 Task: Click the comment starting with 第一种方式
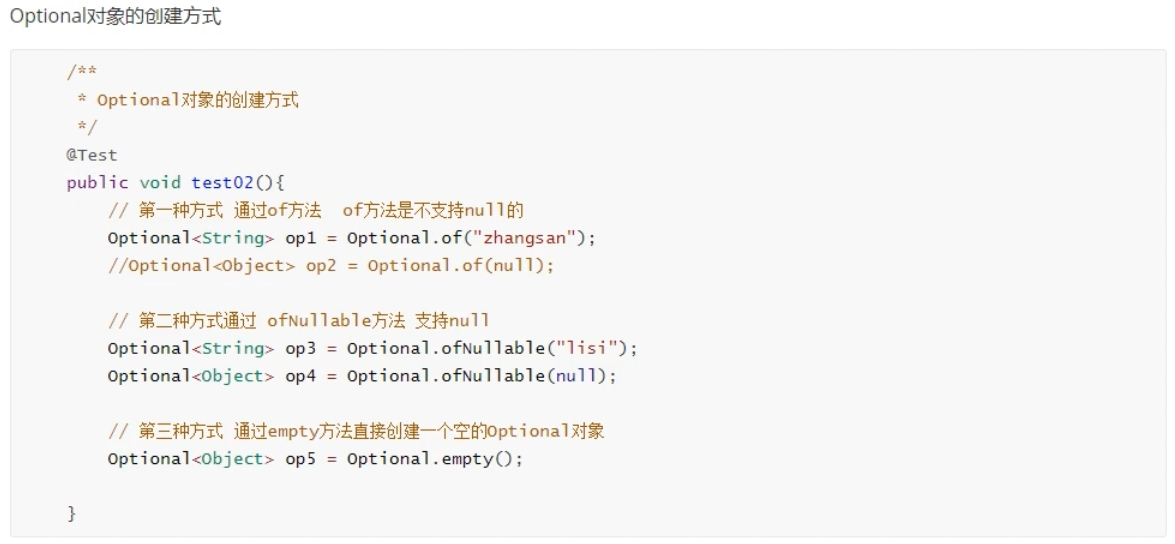click(316, 210)
